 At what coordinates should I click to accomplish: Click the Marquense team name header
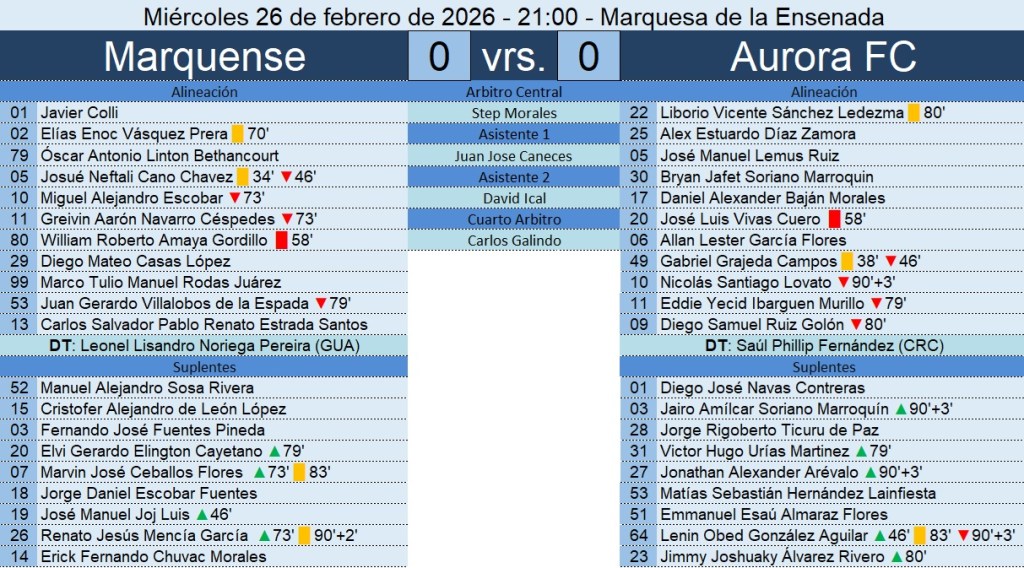tap(204, 57)
